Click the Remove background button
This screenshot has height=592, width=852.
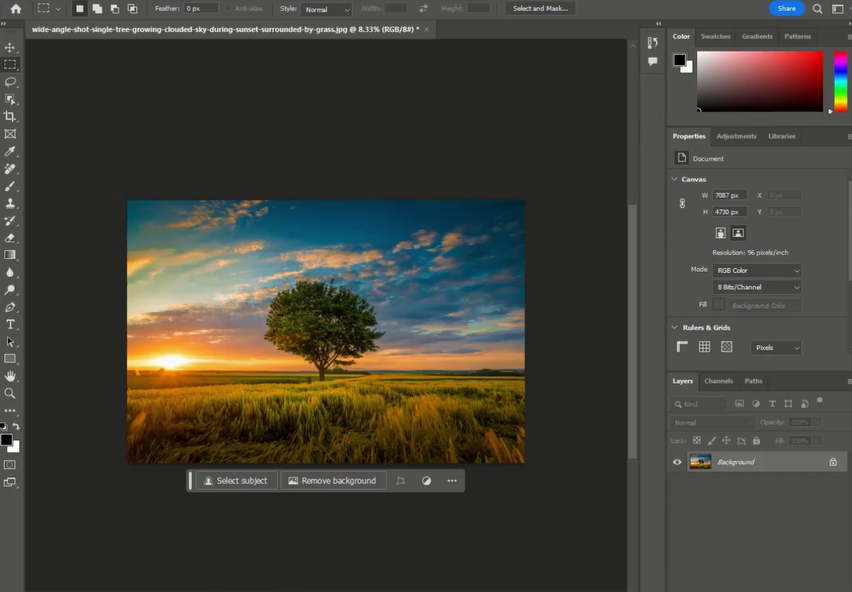tap(332, 481)
